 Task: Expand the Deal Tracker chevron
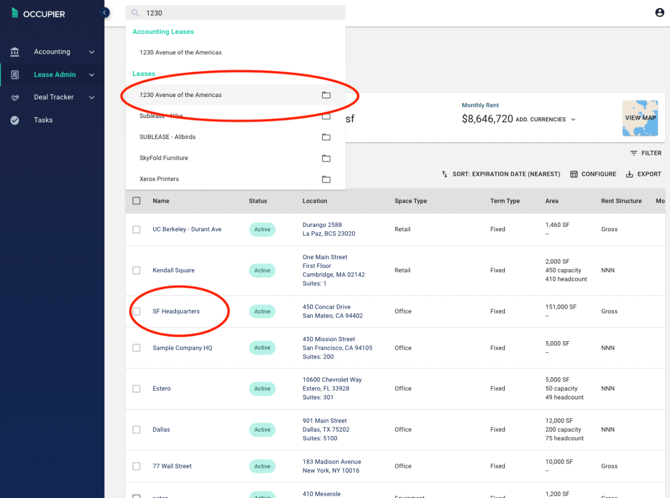click(91, 98)
